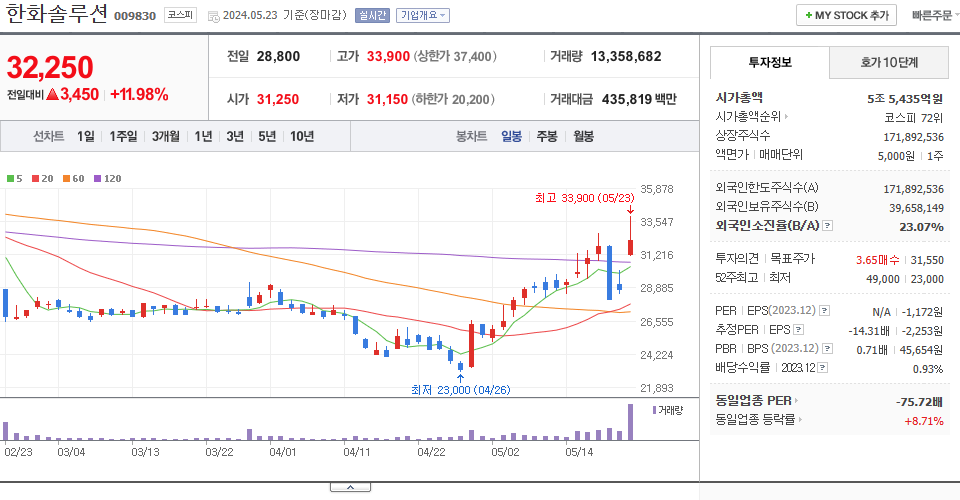960x500 pixels.
Task: Switch to the 투자정보 tab
Action: tap(770, 62)
